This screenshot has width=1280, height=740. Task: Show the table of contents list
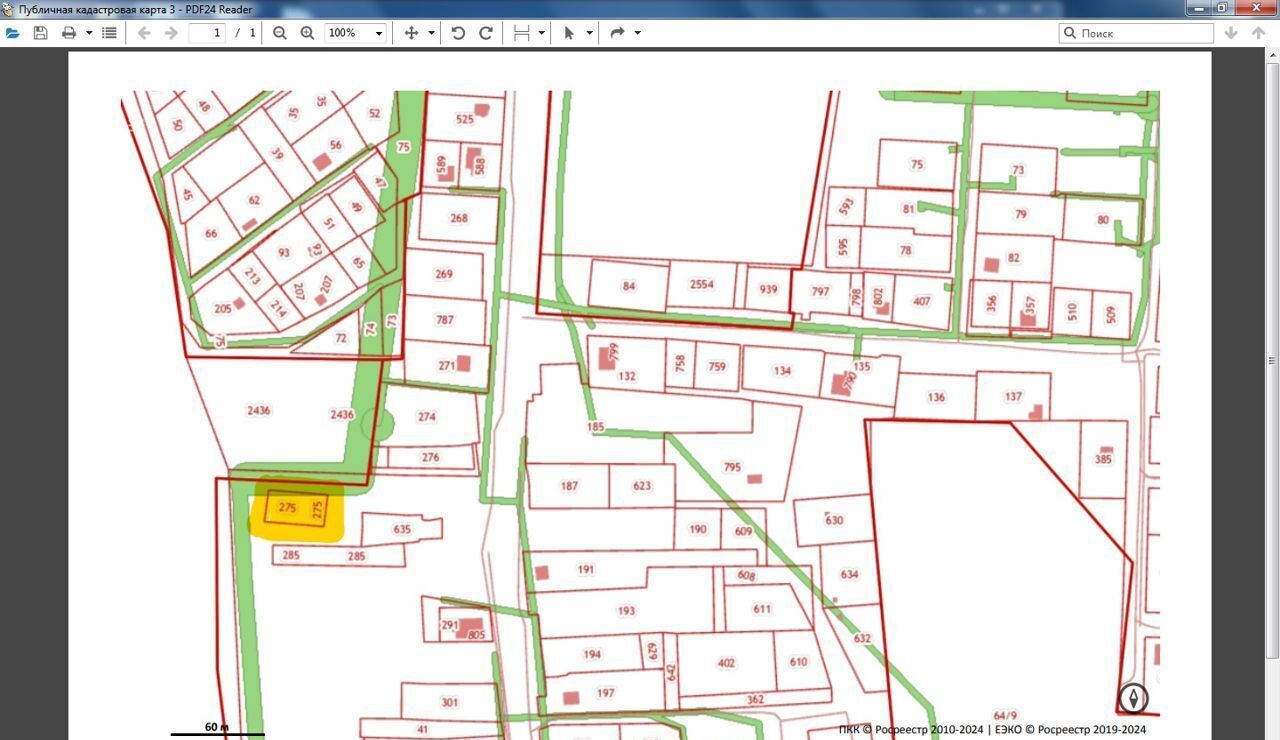pyautogui.click(x=109, y=33)
